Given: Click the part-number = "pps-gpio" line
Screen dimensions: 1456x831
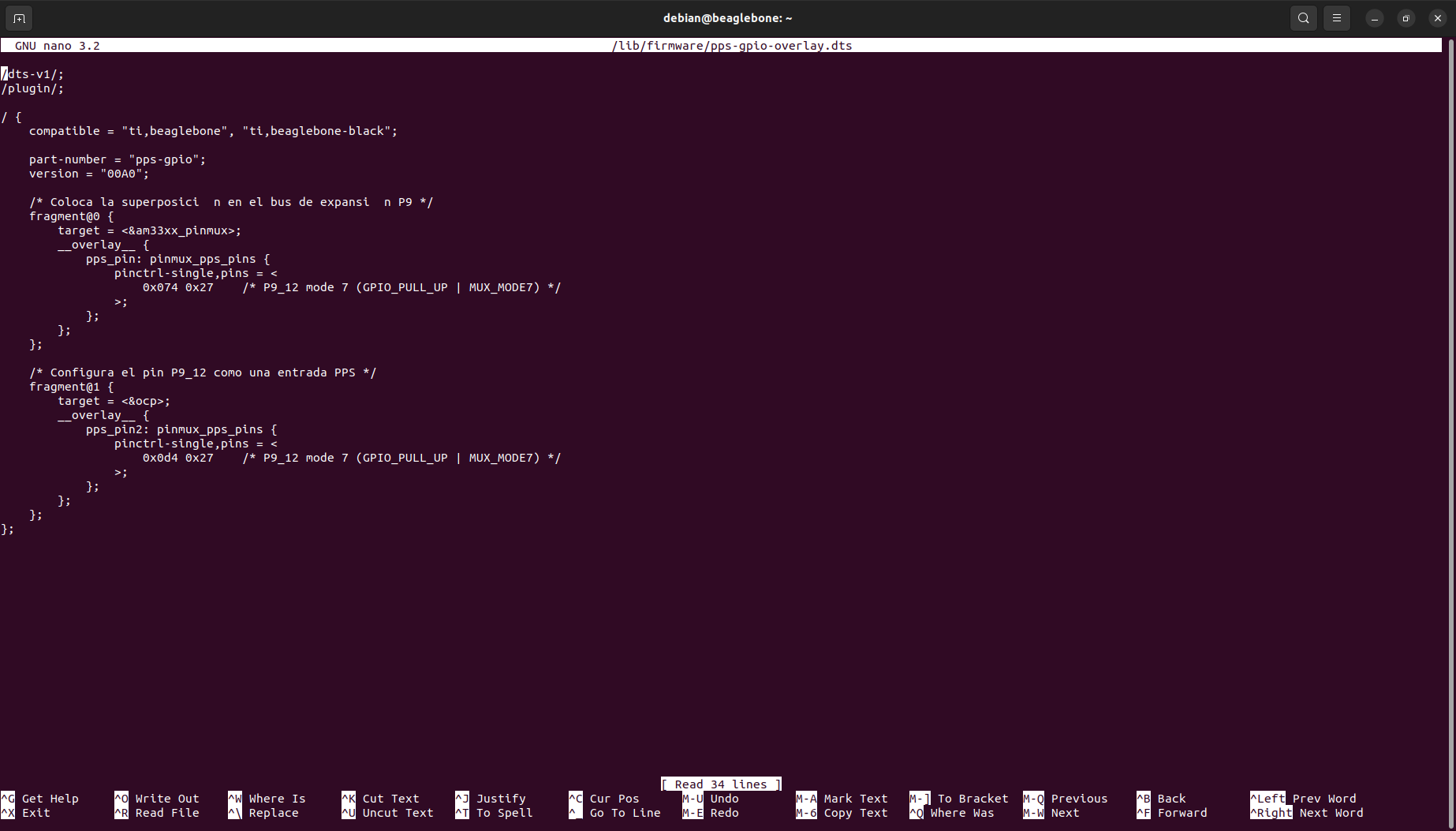Looking at the screenshot, I should [x=118, y=159].
